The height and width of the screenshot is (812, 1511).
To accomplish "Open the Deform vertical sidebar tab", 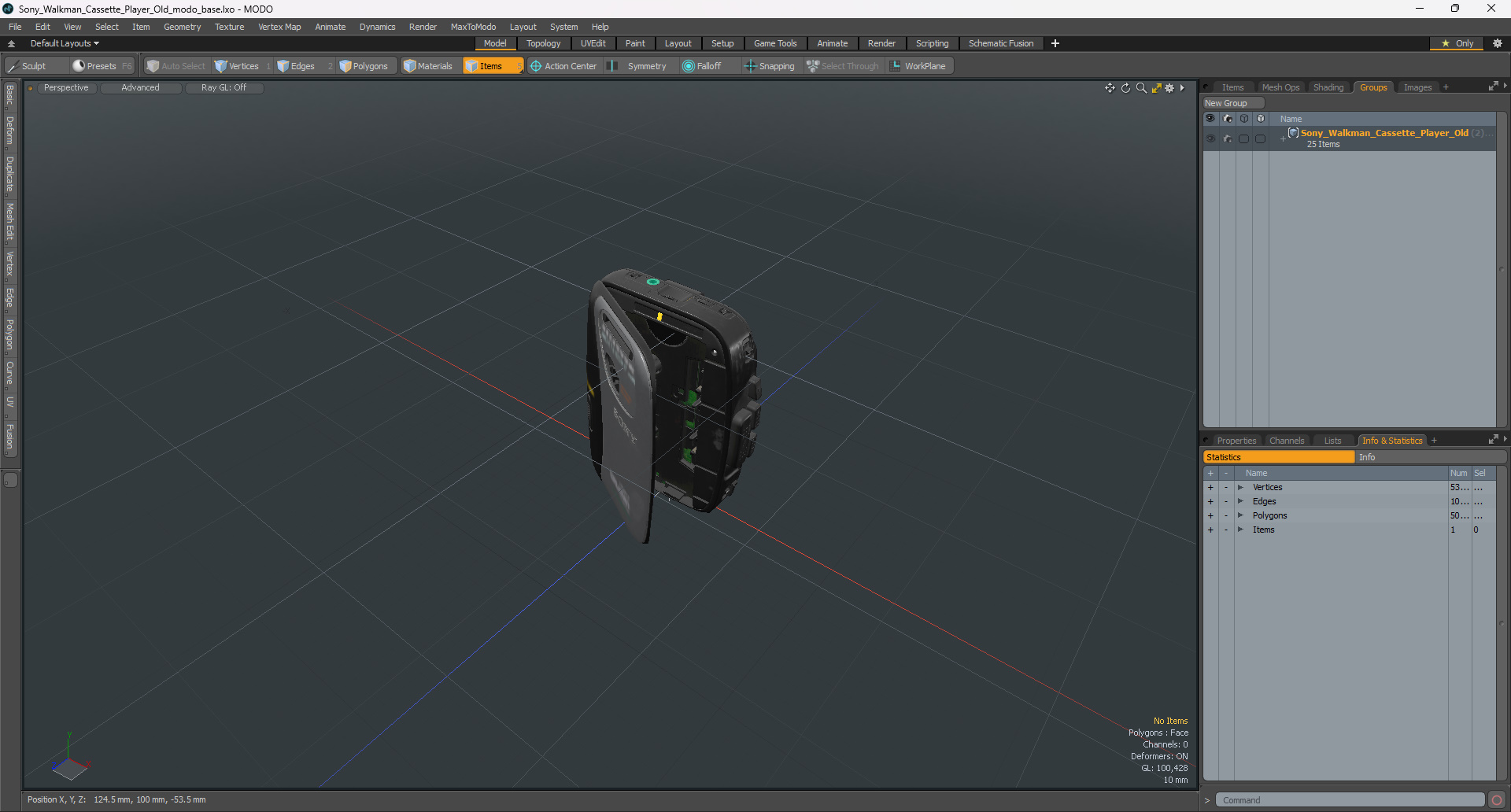I will pyautogui.click(x=10, y=131).
